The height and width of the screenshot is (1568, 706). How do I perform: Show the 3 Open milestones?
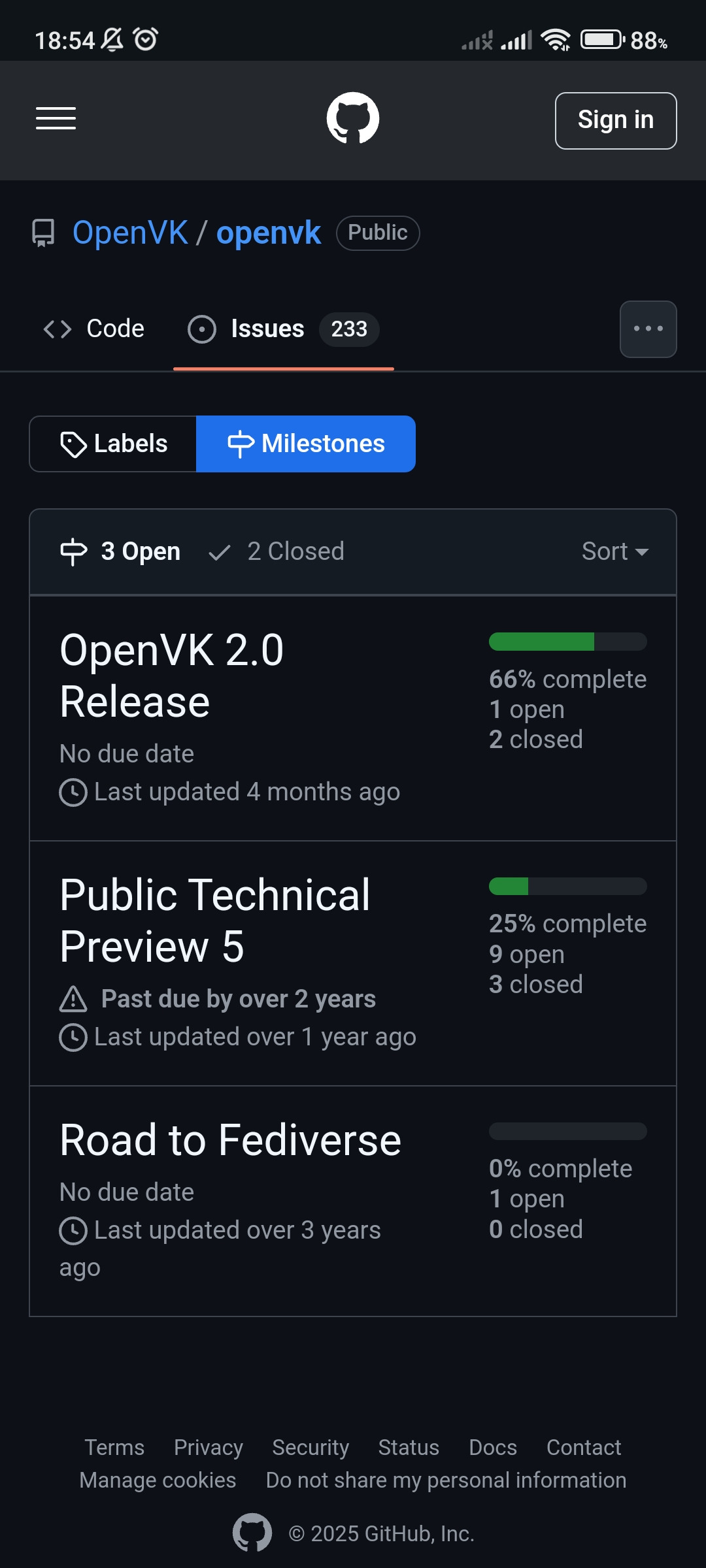[x=120, y=551]
